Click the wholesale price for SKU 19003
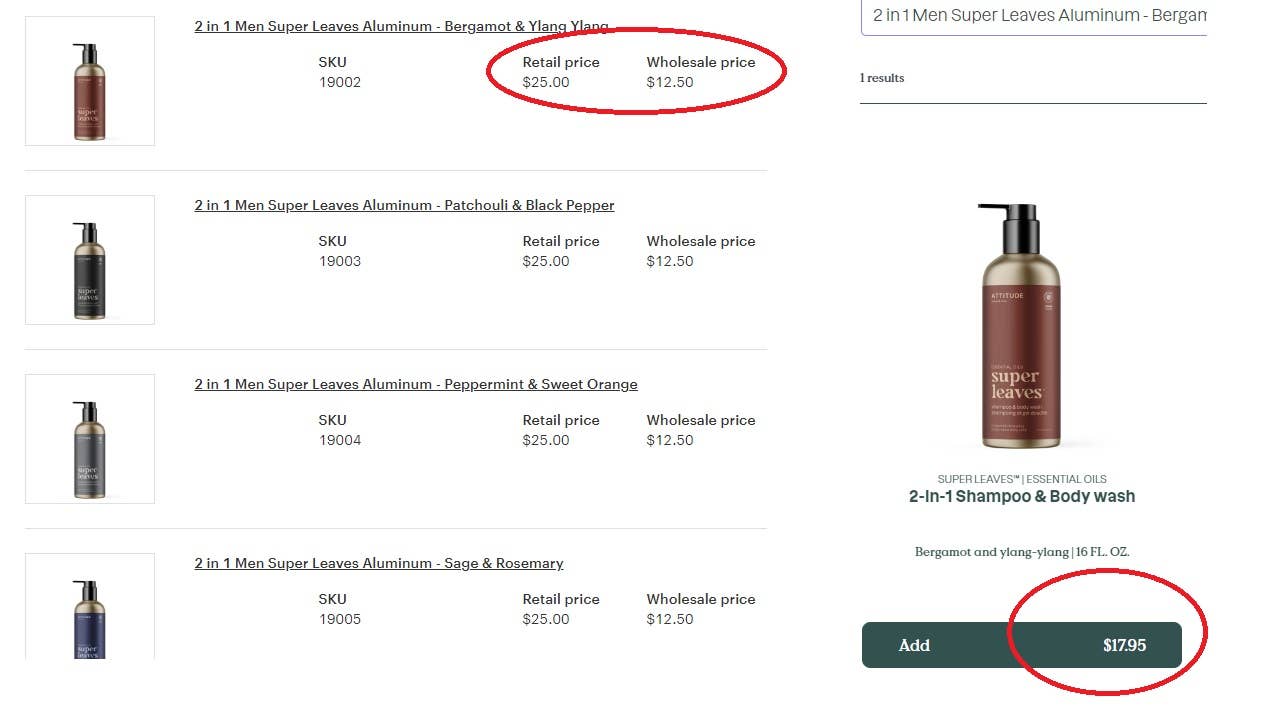The width and height of the screenshot is (1274, 708). (670, 261)
